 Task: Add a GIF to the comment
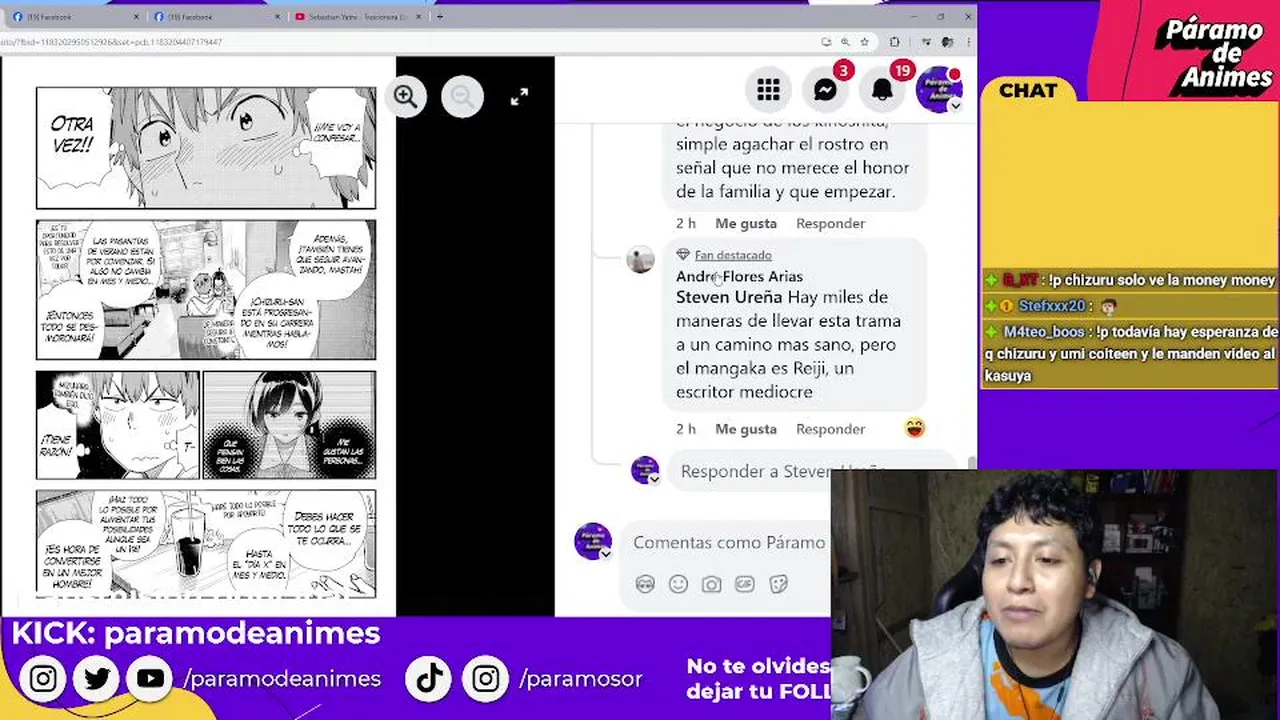(x=745, y=584)
